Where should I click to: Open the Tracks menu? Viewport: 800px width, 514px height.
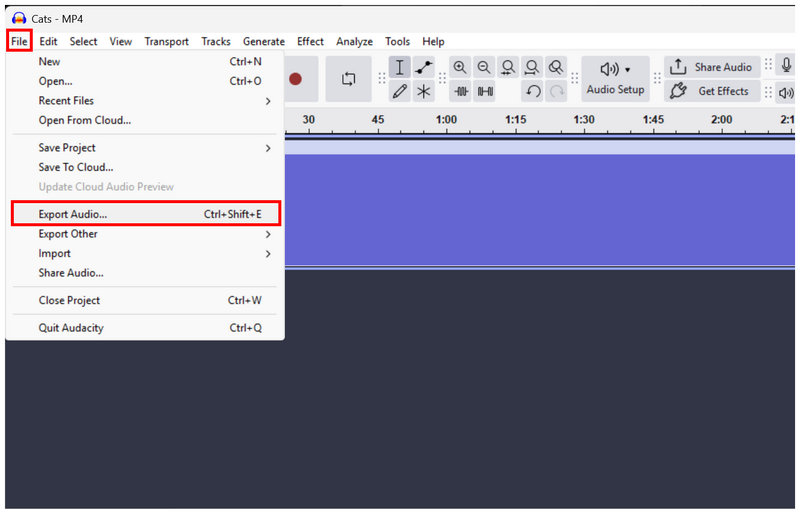(216, 41)
